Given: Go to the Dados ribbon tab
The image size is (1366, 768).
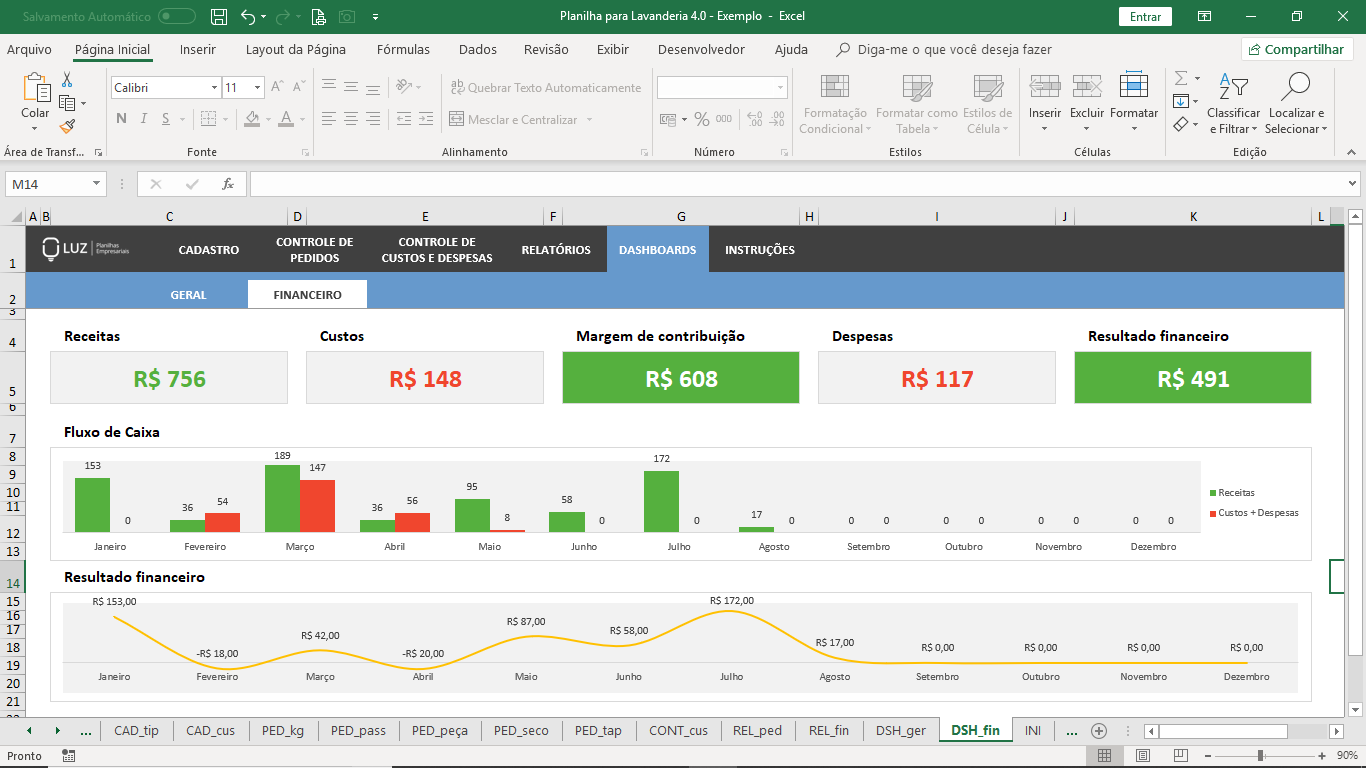Looking at the screenshot, I should (478, 49).
